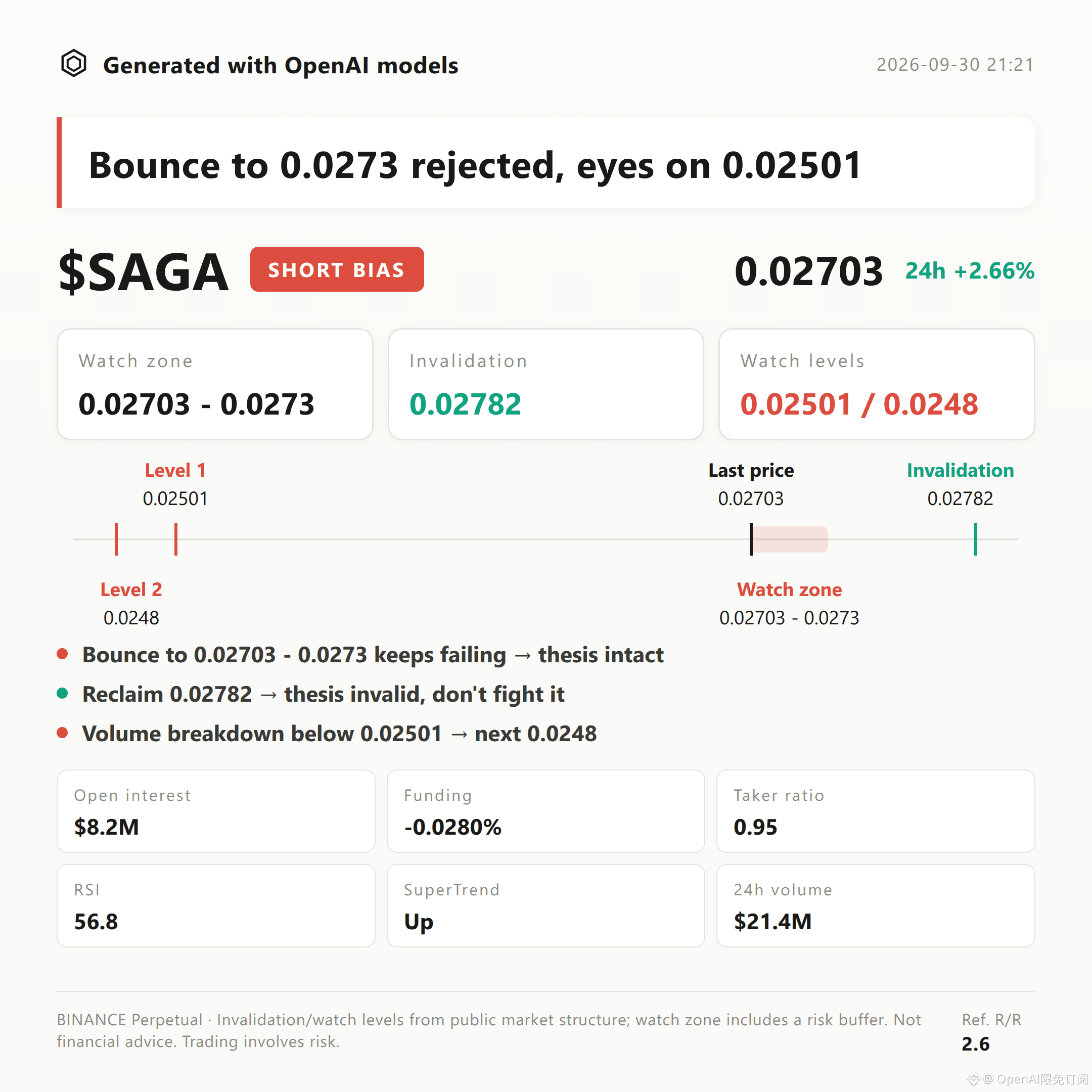Select the Open interest $8.2M tile
This screenshot has height=1092, width=1092.
tap(216, 811)
